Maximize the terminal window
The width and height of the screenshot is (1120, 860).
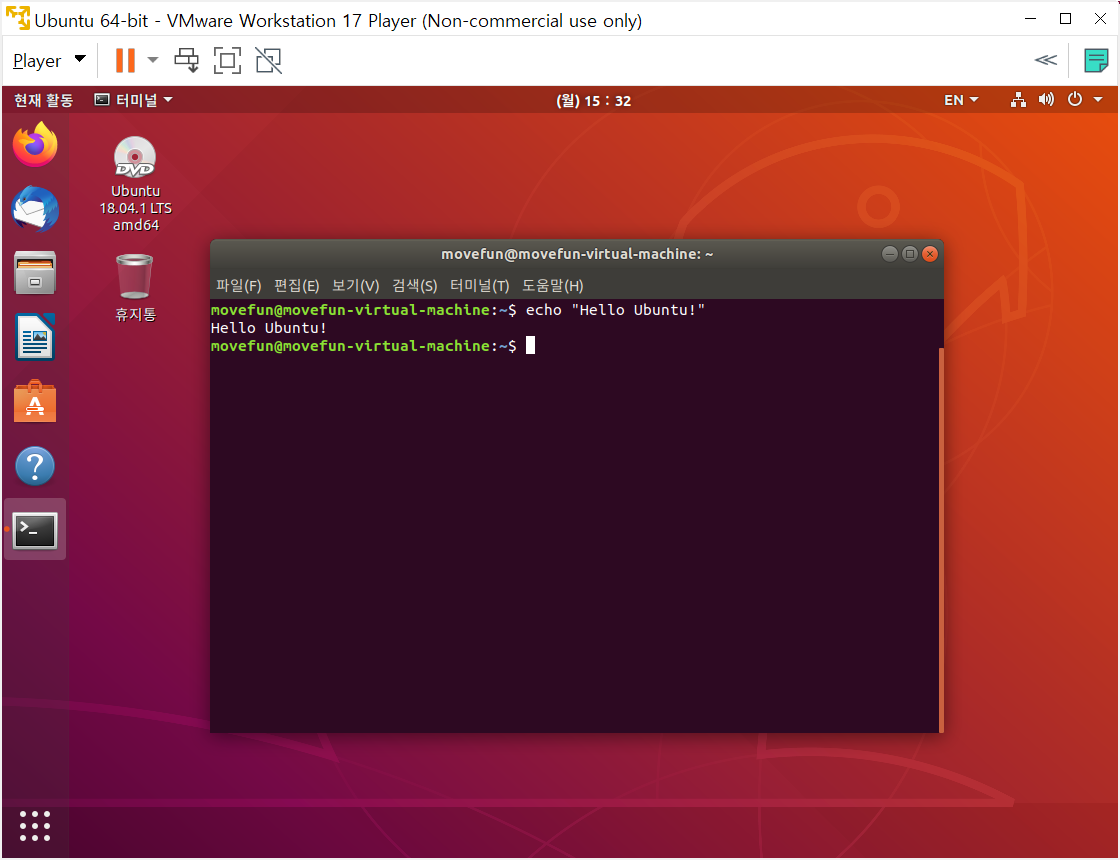tap(909, 254)
